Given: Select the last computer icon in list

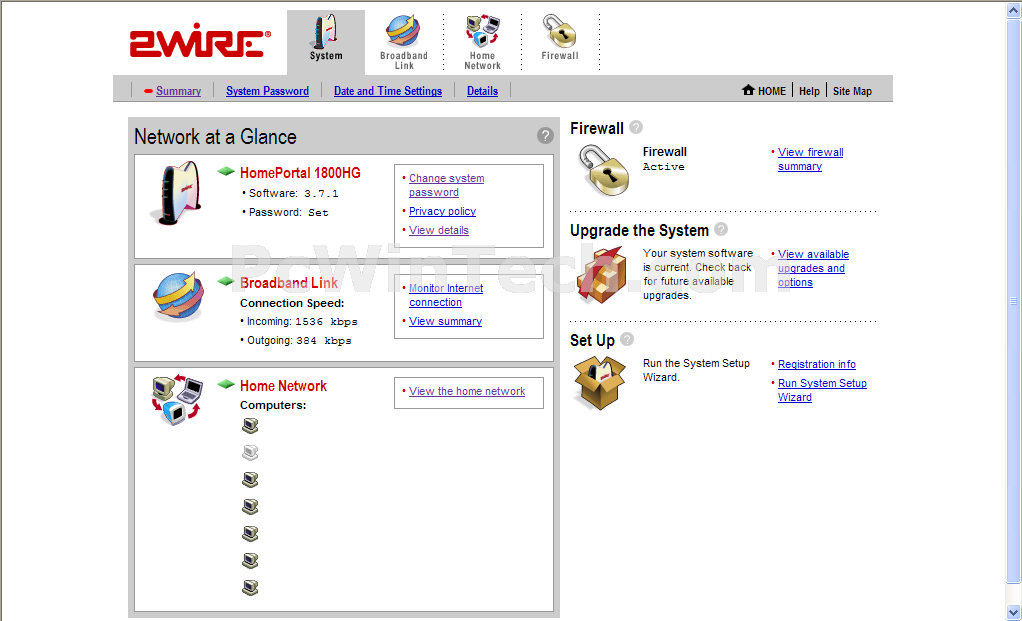Looking at the screenshot, I should click(250, 588).
